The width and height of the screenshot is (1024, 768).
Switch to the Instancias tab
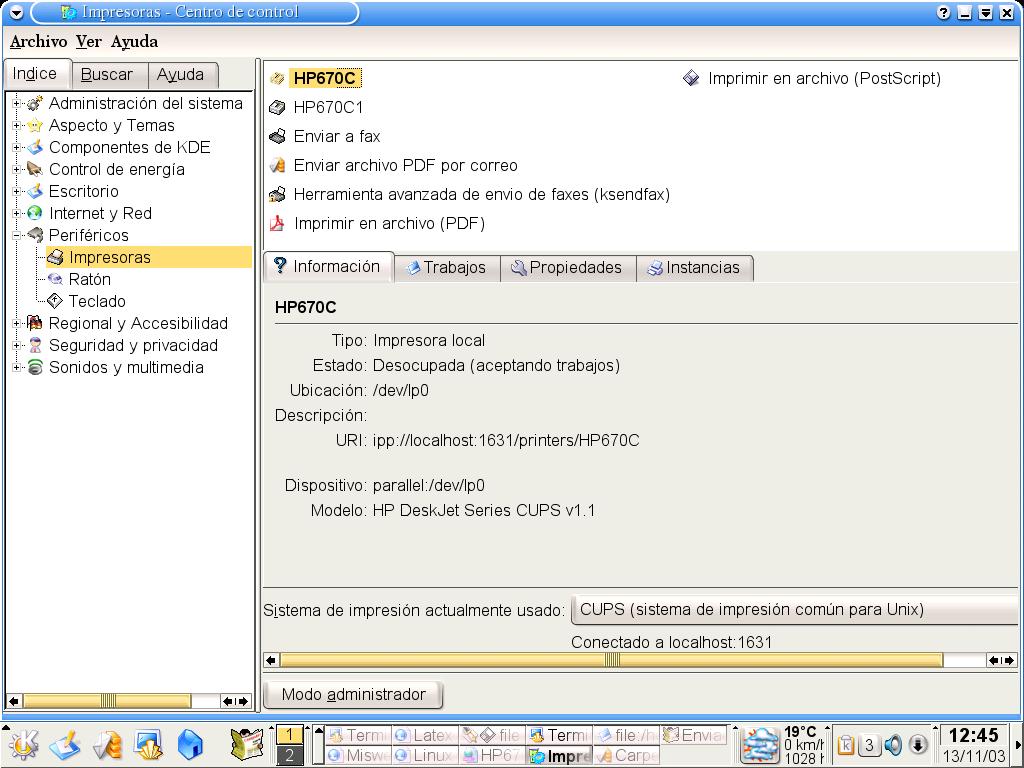695,268
